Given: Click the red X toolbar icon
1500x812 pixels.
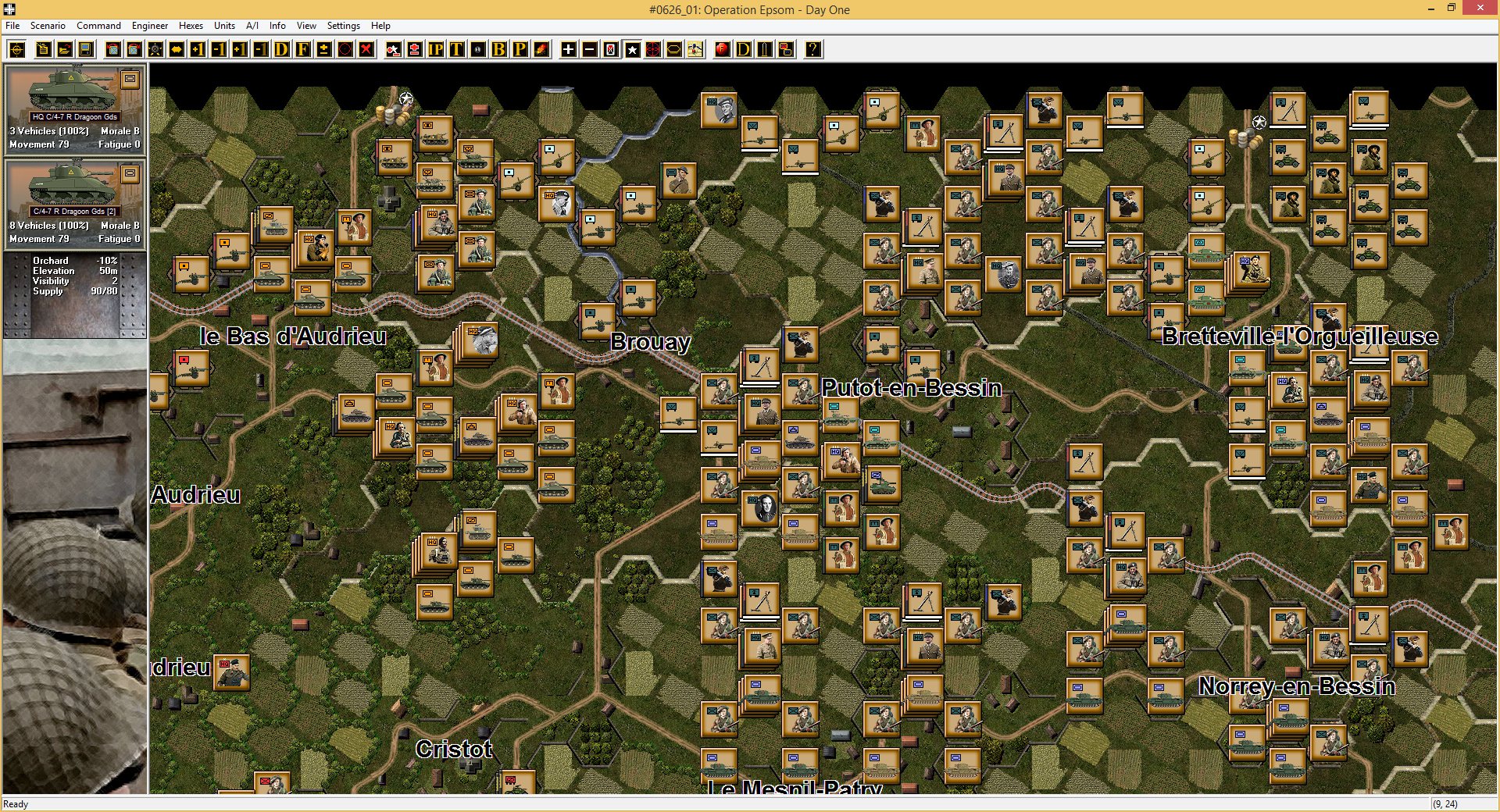Looking at the screenshot, I should click(x=366, y=50).
